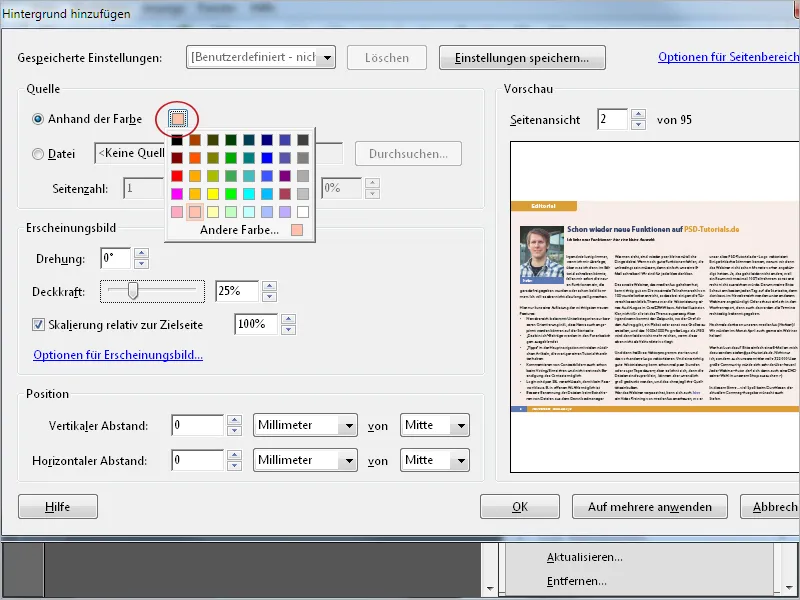Image resolution: width=800 pixels, height=600 pixels.
Task: Pick the pale yellow palette swatch
Action: pyautogui.click(x=213, y=212)
